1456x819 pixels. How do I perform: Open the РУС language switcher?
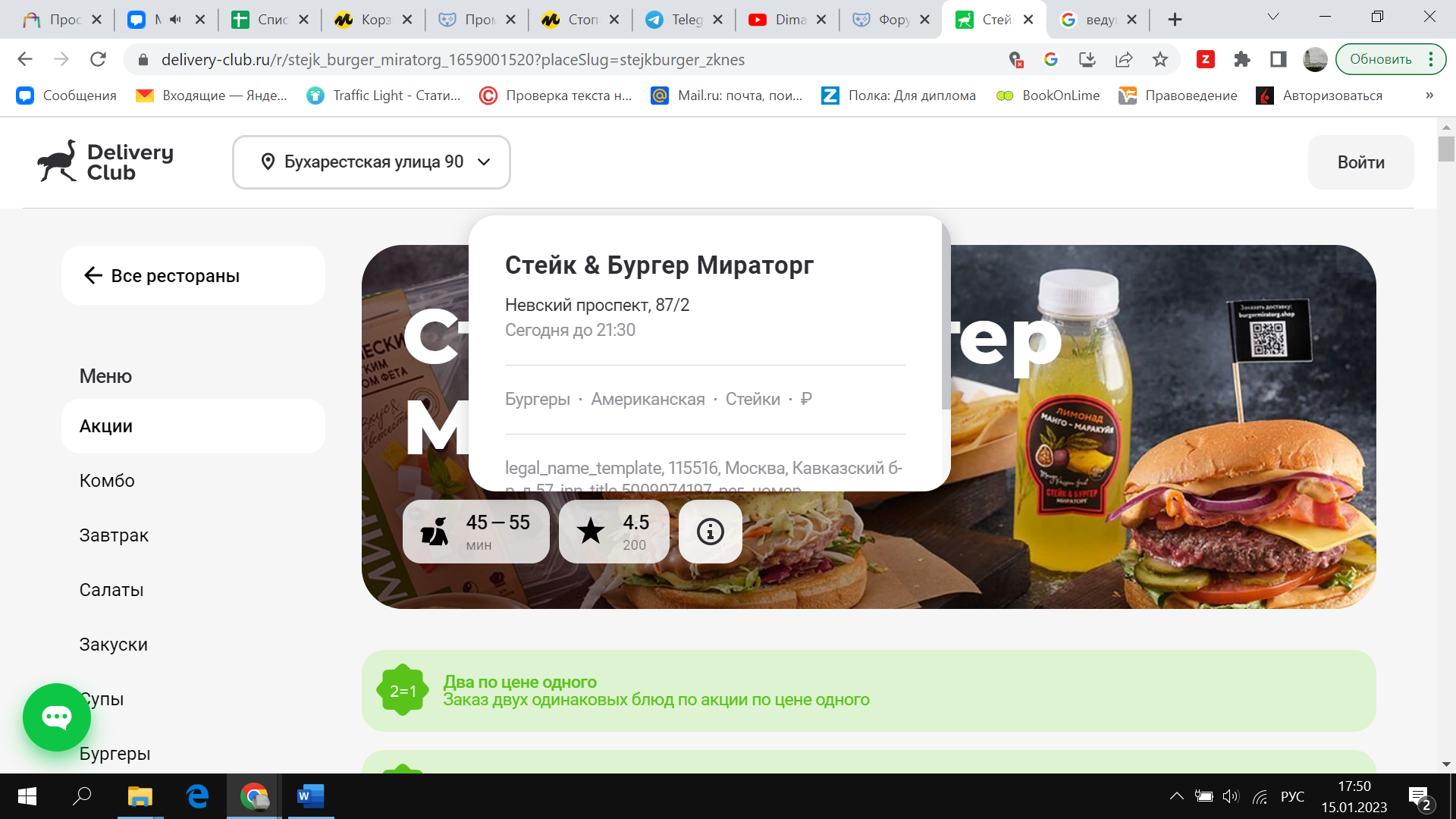tap(1292, 796)
